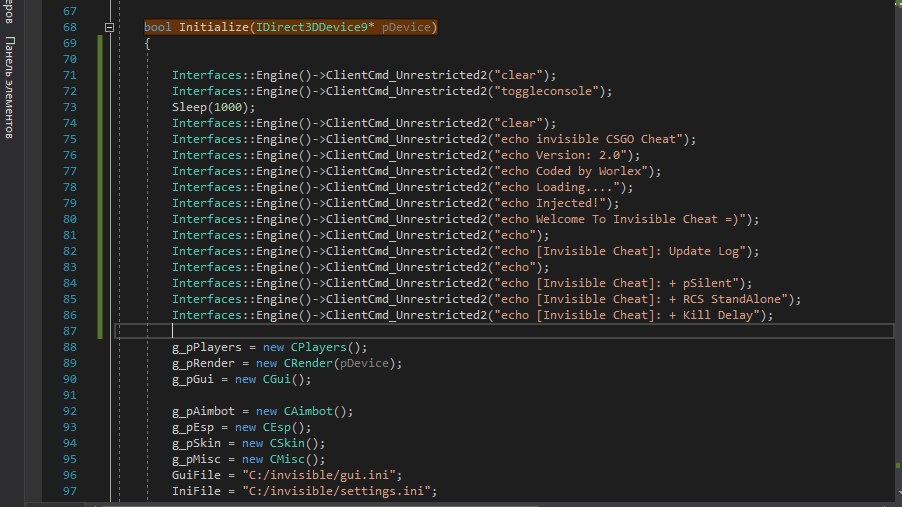Click "echo Welcome To Invisible Cheat =)" string
Image resolution: width=902 pixels, height=507 pixels.
[x=620, y=219]
